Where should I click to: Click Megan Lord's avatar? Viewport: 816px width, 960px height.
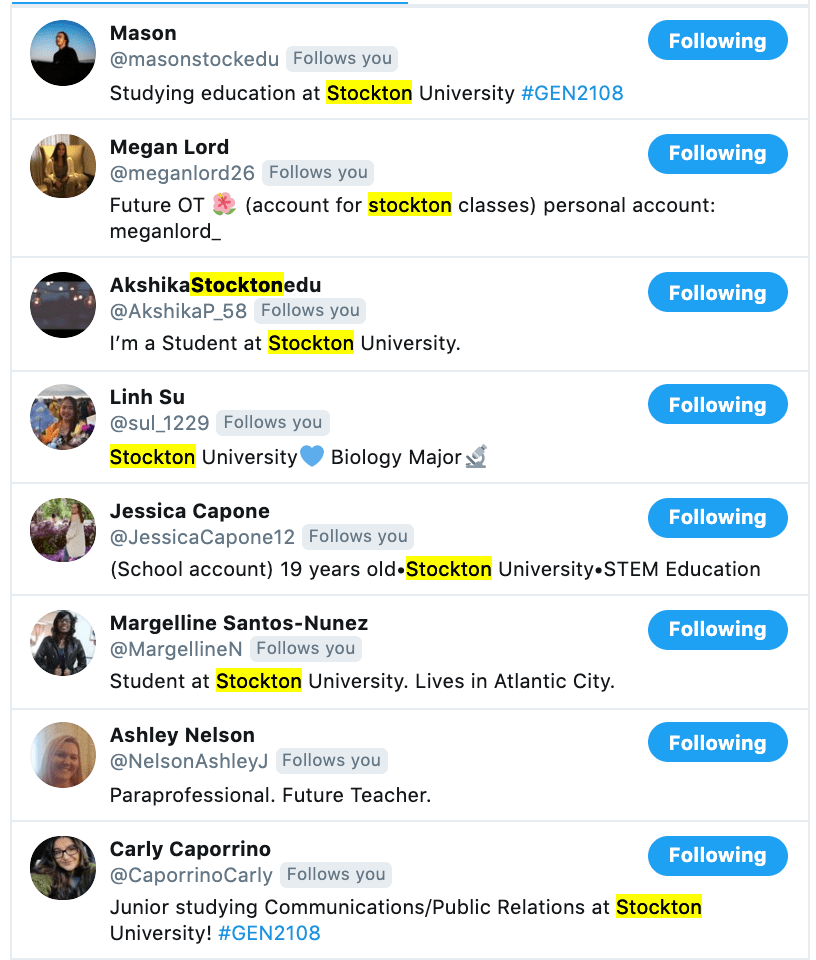click(62, 166)
